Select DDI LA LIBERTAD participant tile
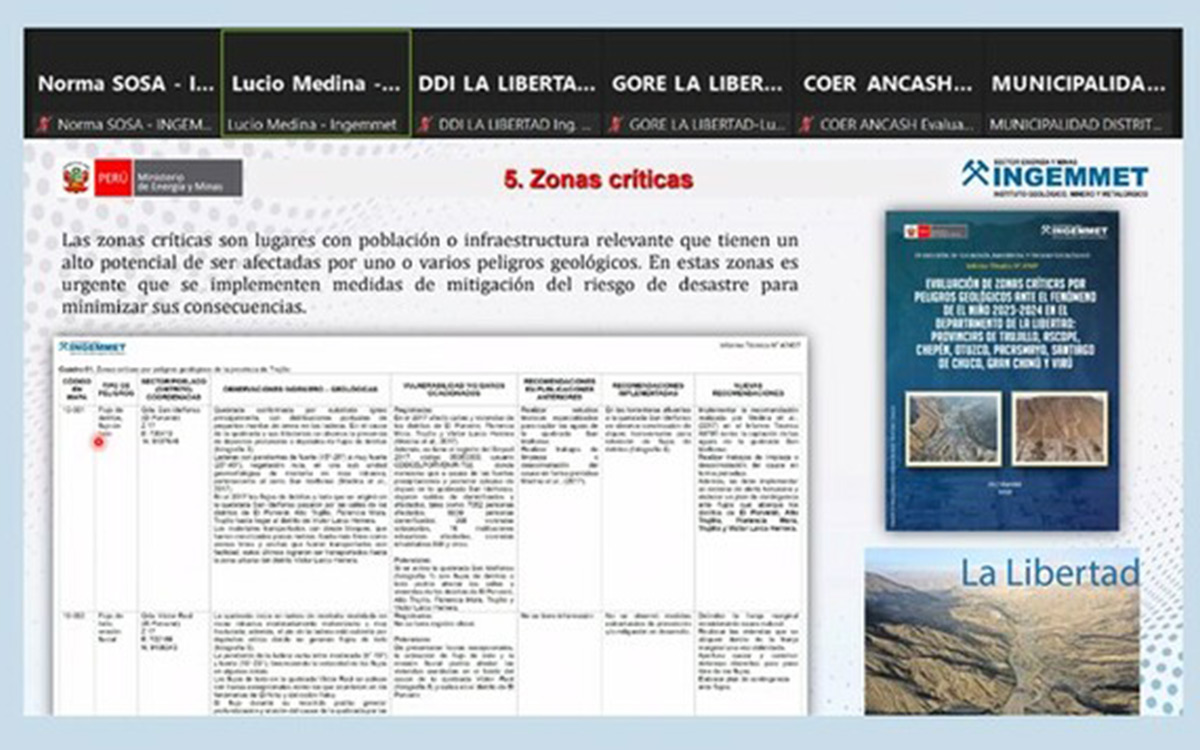 point(507,84)
